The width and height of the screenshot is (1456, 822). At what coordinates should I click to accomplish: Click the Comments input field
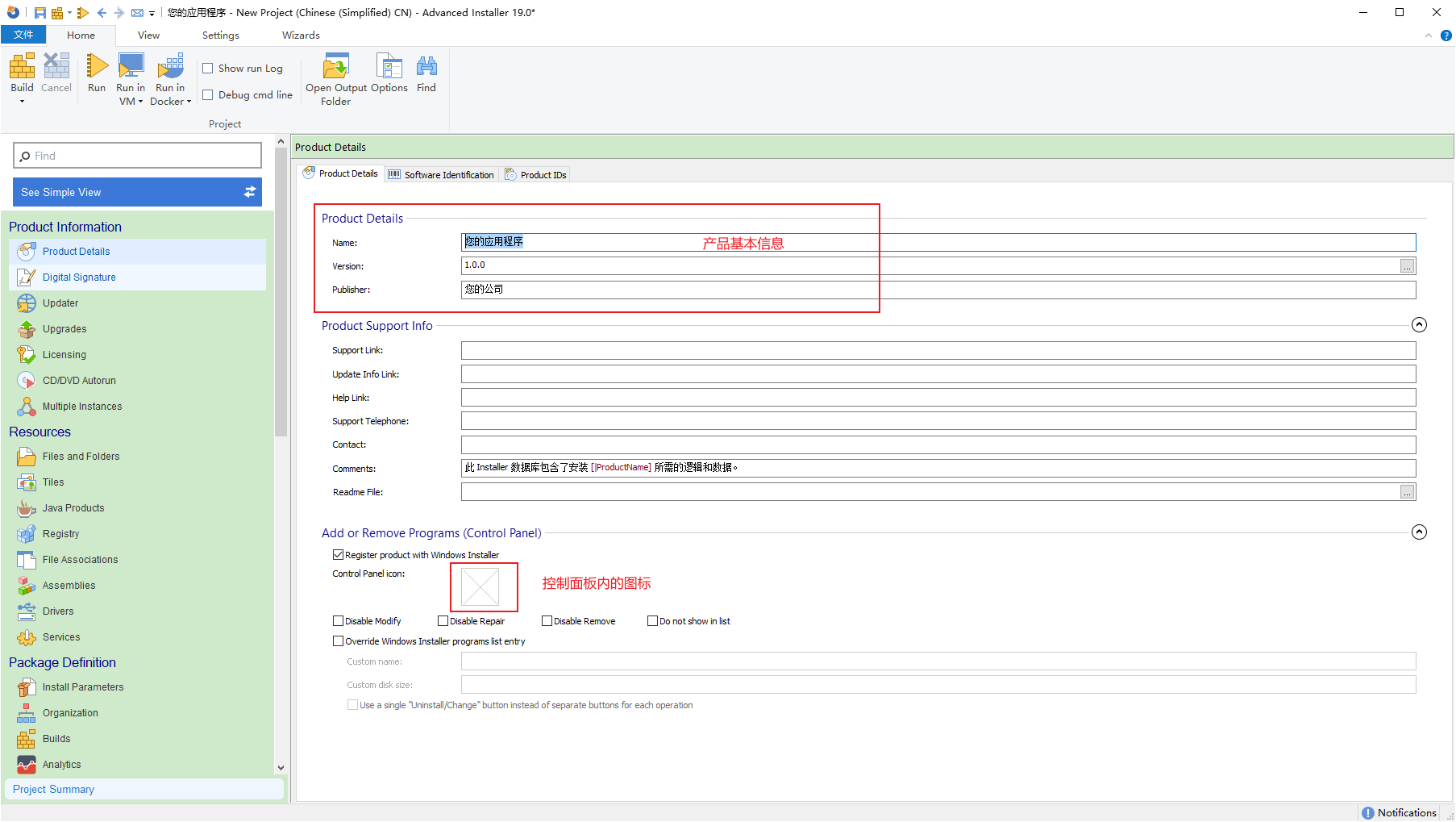(x=938, y=468)
